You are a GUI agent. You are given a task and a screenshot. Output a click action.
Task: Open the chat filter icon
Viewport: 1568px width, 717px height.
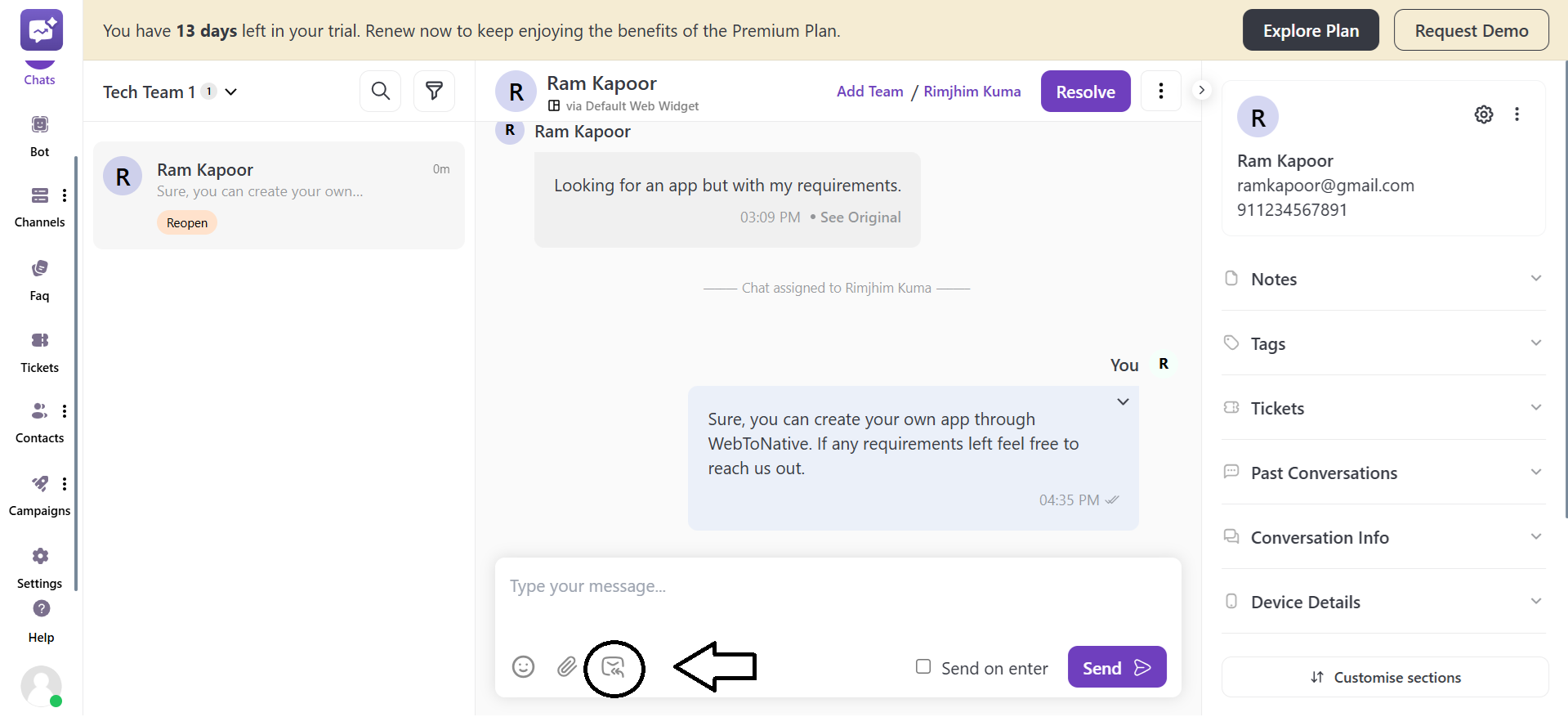(434, 91)
